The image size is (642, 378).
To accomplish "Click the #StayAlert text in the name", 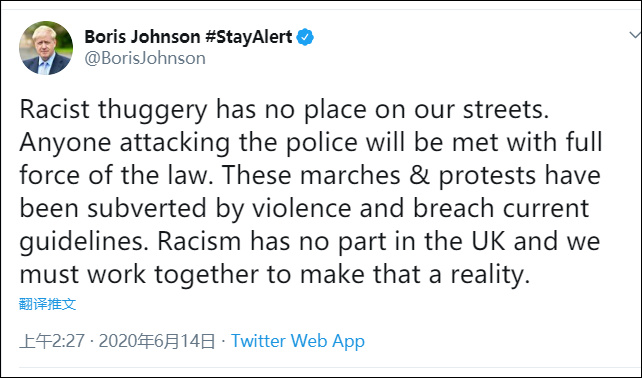I will coord(249,37).
